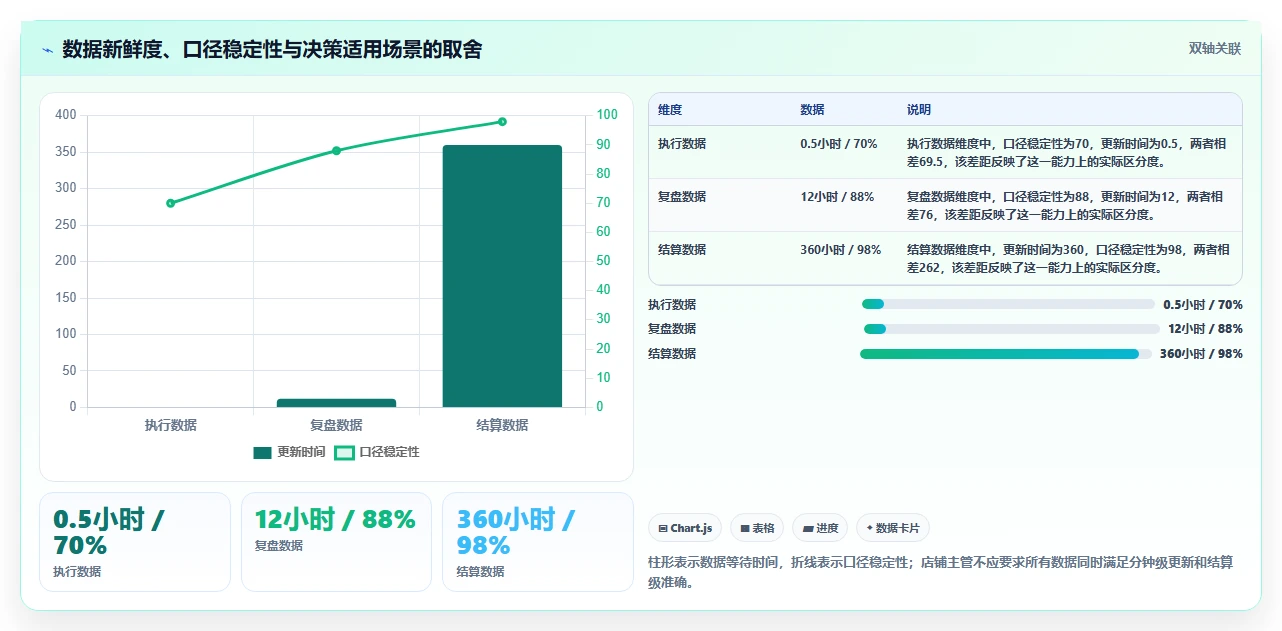The width and height of the screenshot is (1282, 631).
Task: Select the 0.5小时 / 70% data card
Action: pos(135,542)
